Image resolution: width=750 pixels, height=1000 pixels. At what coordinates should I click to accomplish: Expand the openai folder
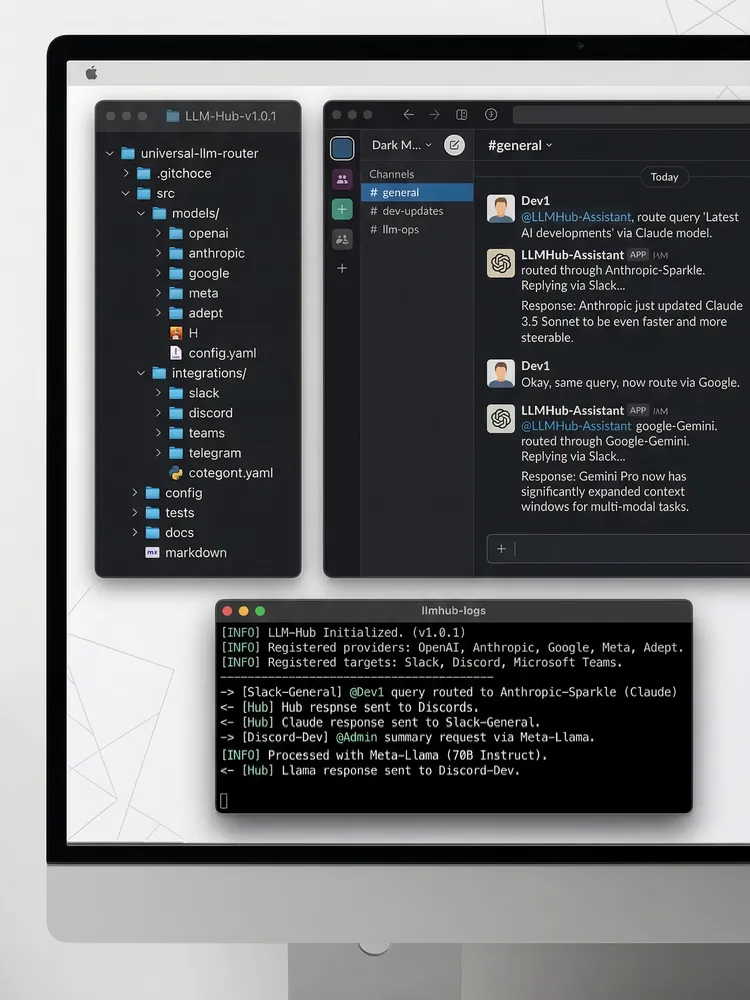pyautogui.click(x=158, y=233)
